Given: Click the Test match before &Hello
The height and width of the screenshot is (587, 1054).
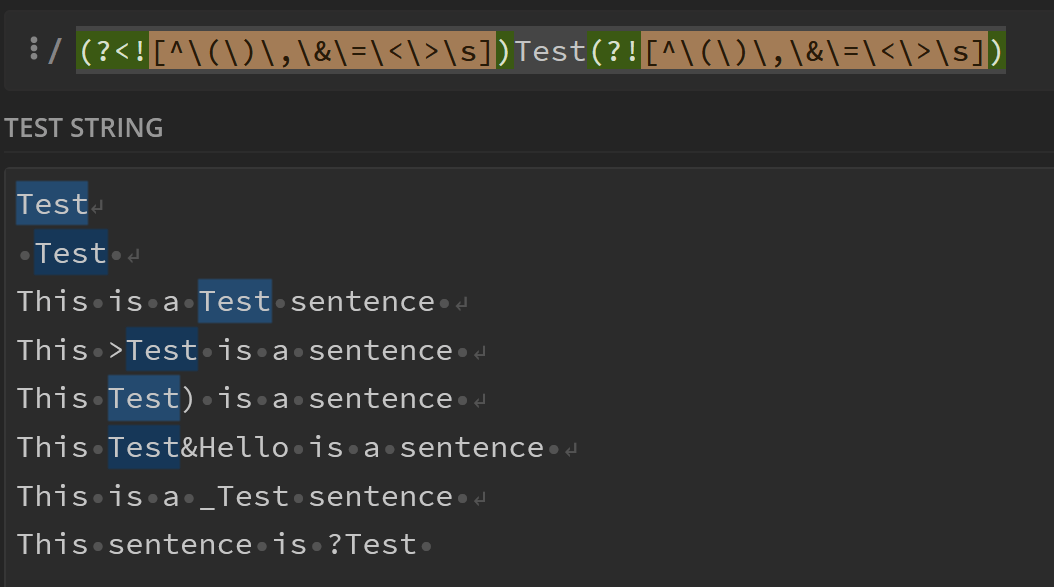Looking at the screenshot, I should tap(144, 447).
